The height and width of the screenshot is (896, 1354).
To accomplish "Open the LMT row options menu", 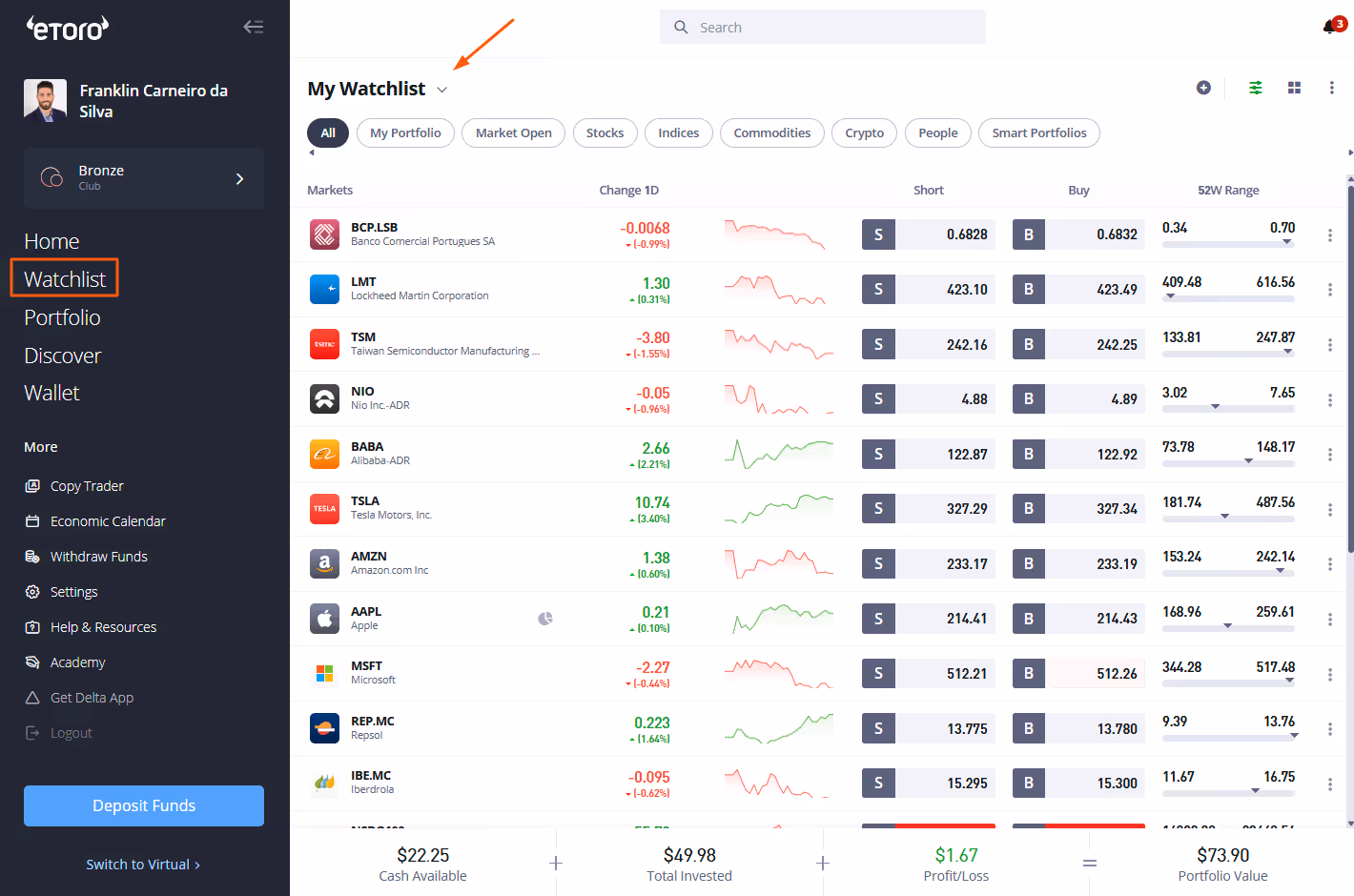I will 1330,290.
